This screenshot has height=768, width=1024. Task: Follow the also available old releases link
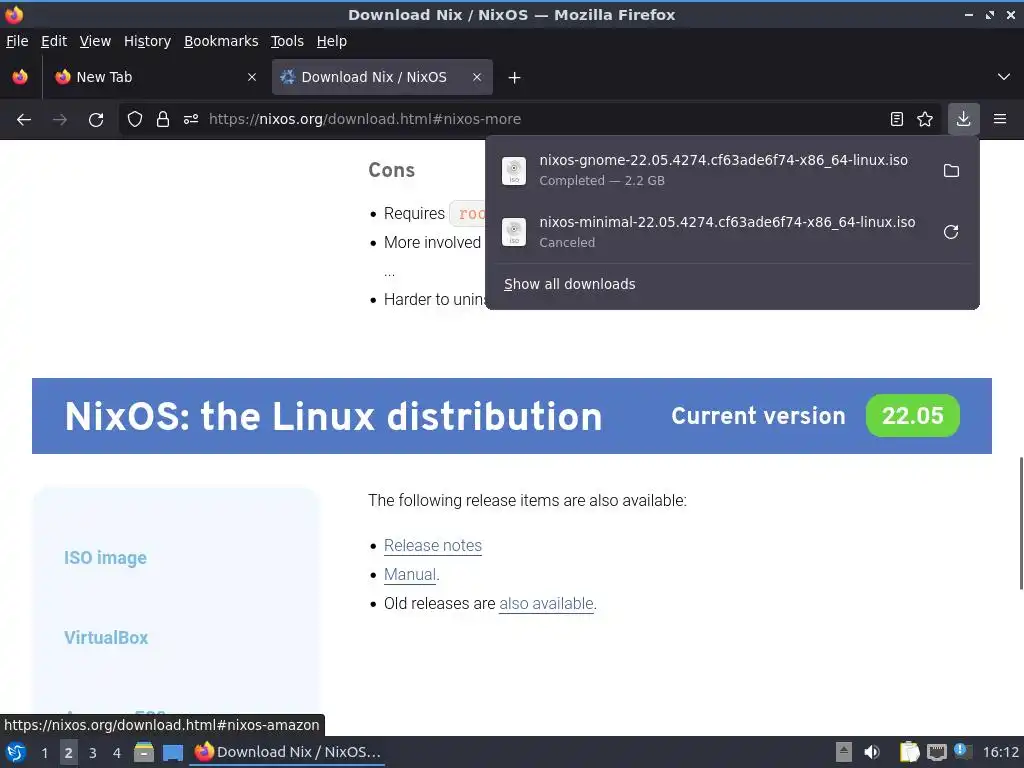point(546,603)
